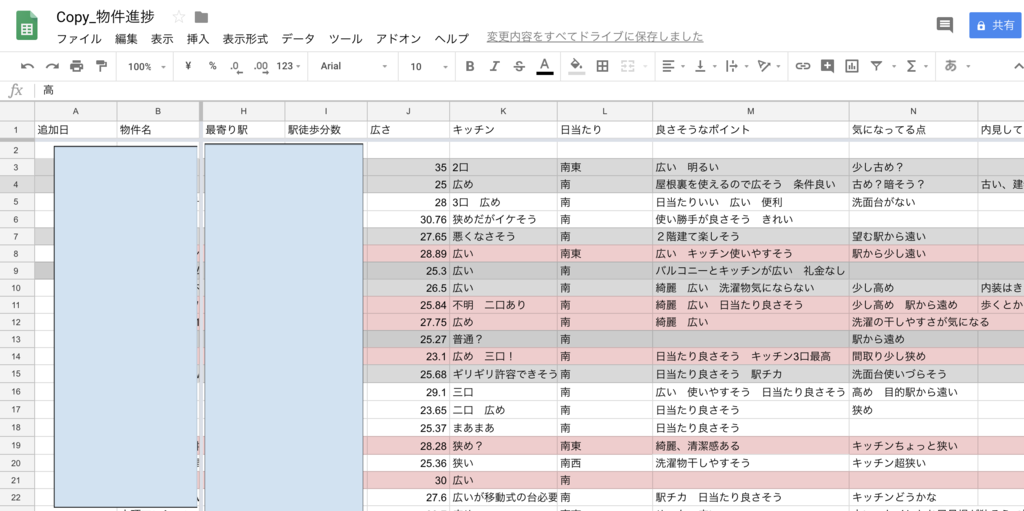This screenshot has height=511, width=1024.
Task: Star the document
Action: (178, 17)
